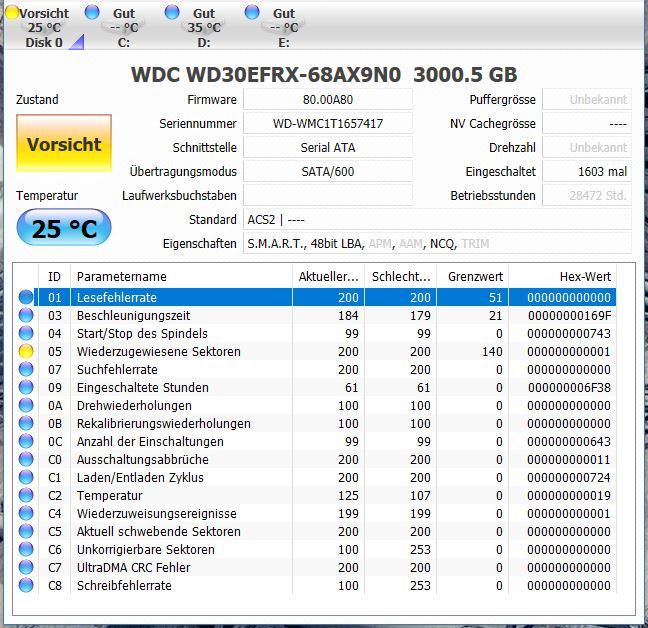Image resolution: width=648 pixels, height=628 pixels.
Task: Click the blue status icon for Lesefehlerrate
Action: [26, 297]
